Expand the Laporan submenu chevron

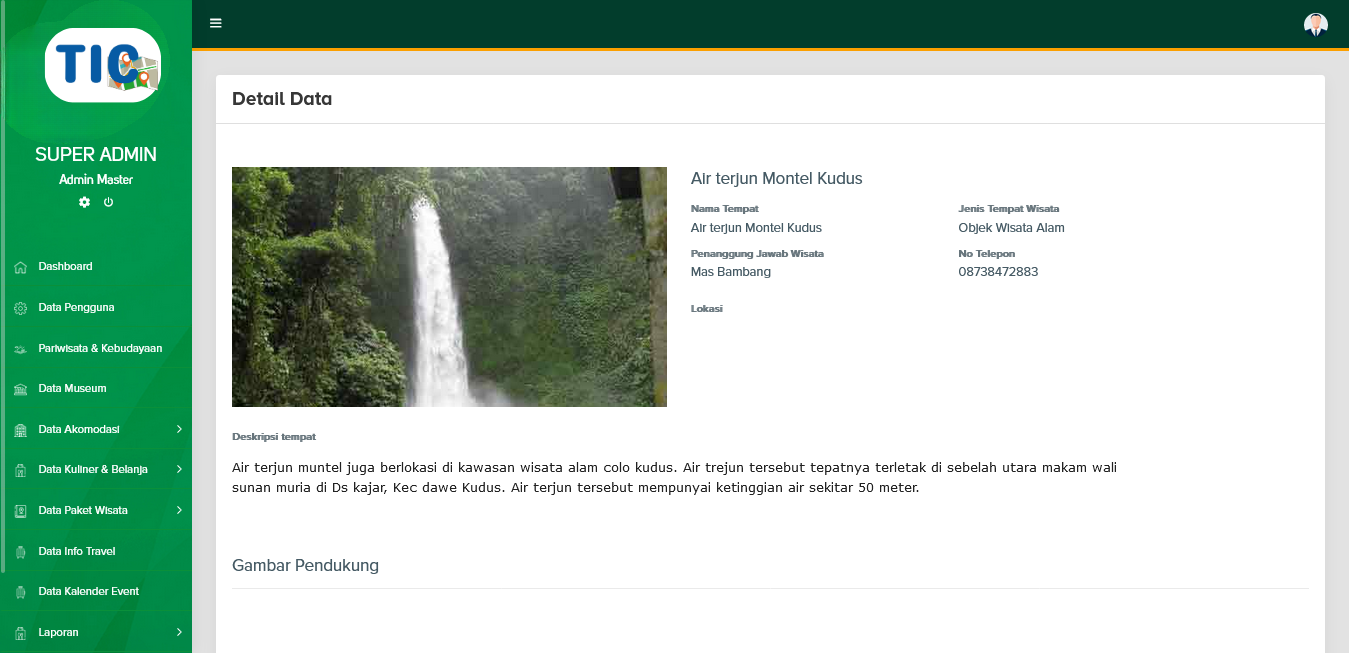[x=179, y=632]
